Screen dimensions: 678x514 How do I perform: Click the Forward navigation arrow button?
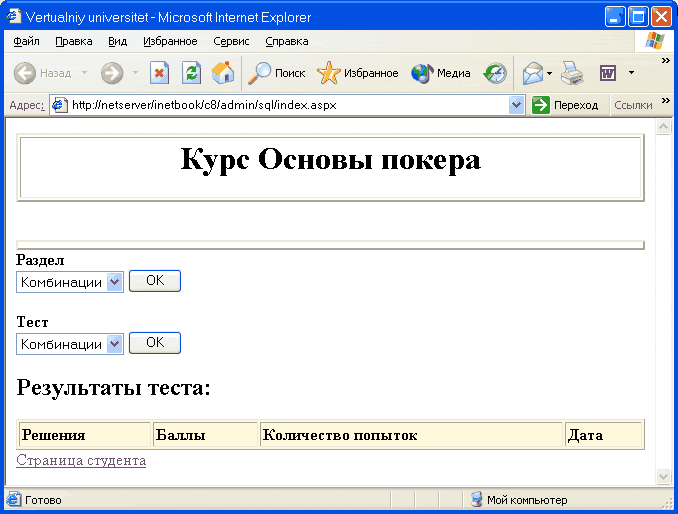click(x=112, y=73)
